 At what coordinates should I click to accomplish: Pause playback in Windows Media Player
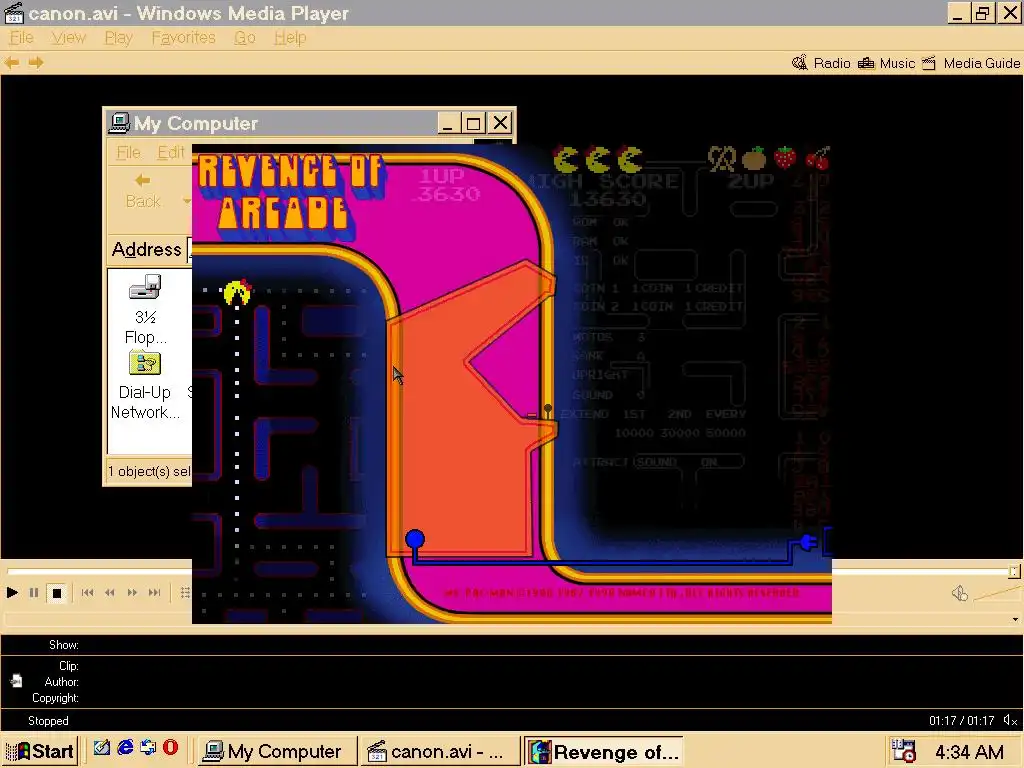[34, 593]
